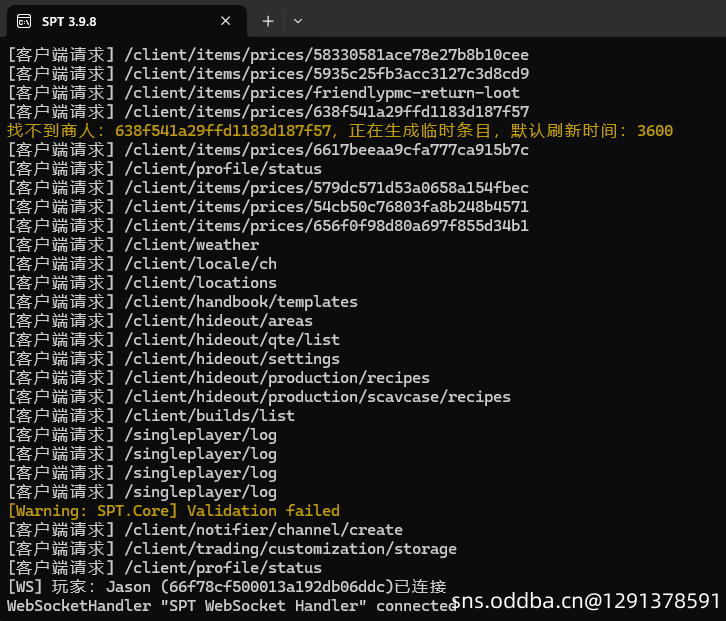726x621 pixels.
Task: Click the notifier/channel/create request line
Action: (206, 530)
